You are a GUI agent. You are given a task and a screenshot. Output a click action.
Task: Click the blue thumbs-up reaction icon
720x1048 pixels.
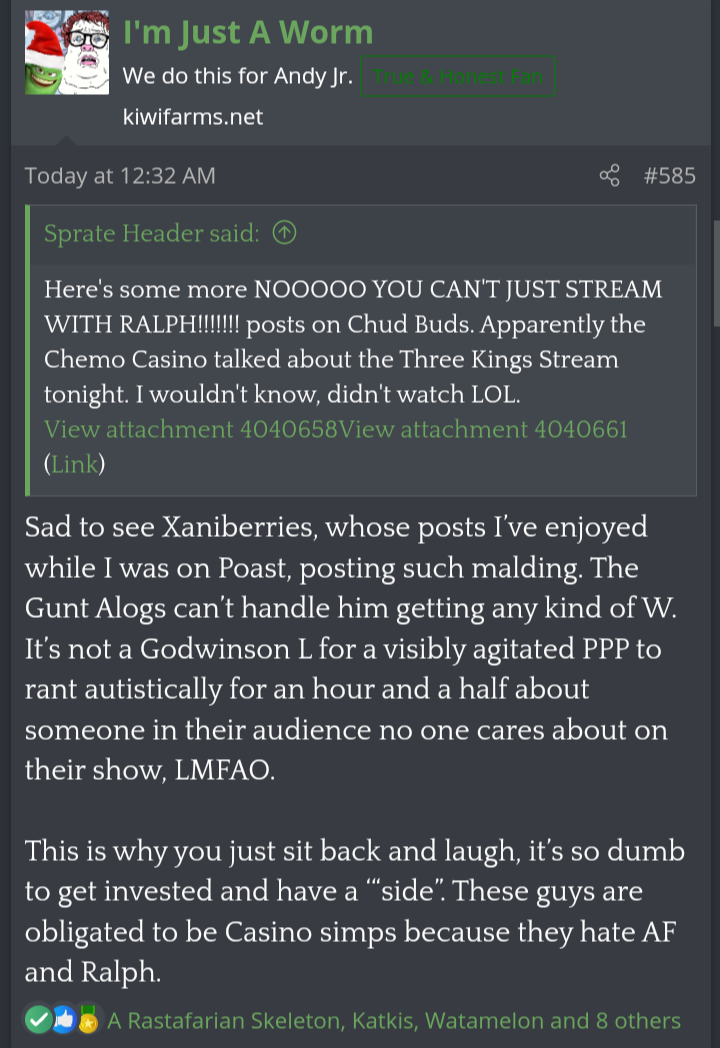(64, 1019)
